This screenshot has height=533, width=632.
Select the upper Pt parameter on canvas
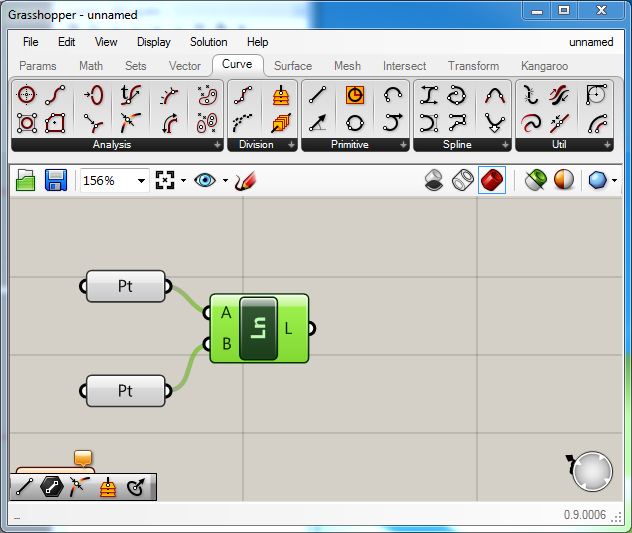point(125,286)
